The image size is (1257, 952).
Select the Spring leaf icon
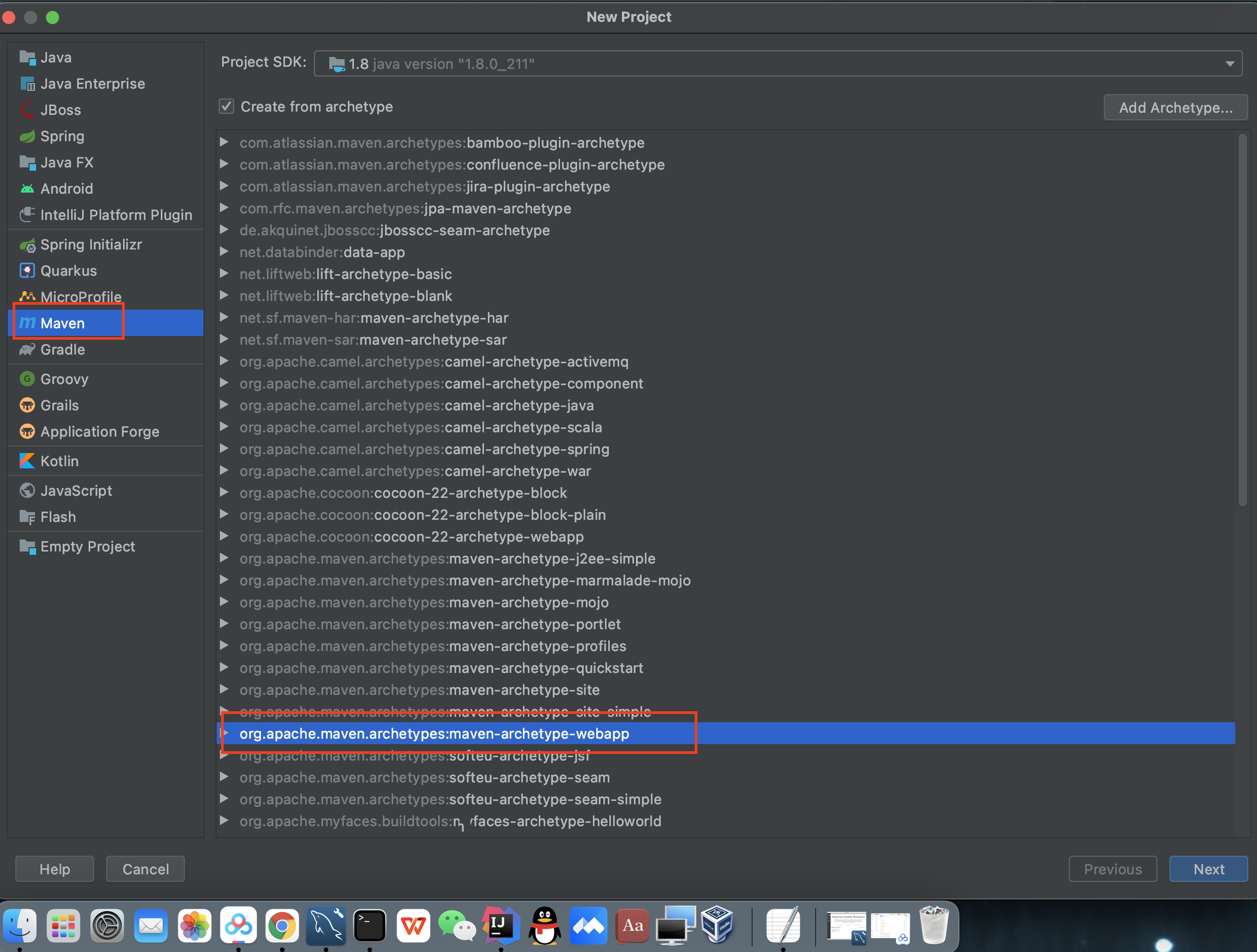pos(27,136)
